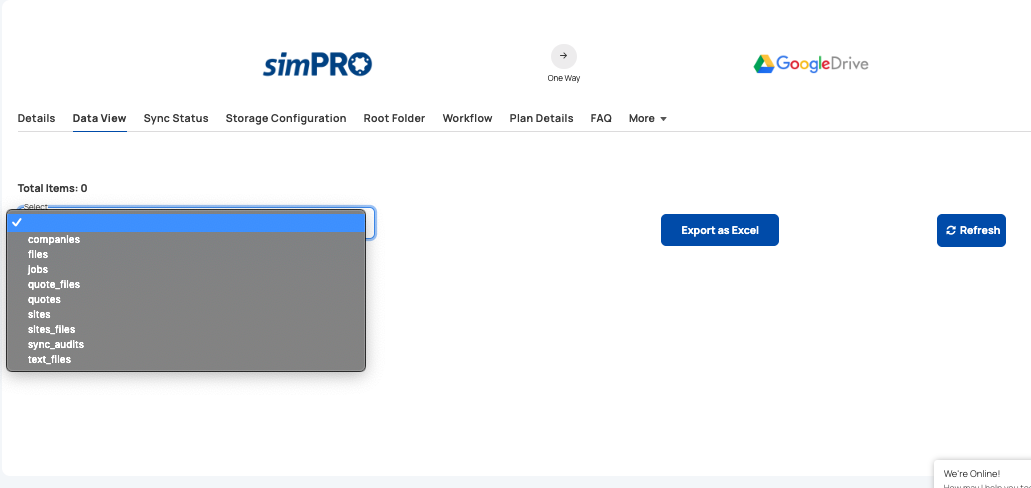Image resolution: width=1031 pixels, height=488 pixels.
Task: Choose quotes from the select list
Action: [186, 300]
